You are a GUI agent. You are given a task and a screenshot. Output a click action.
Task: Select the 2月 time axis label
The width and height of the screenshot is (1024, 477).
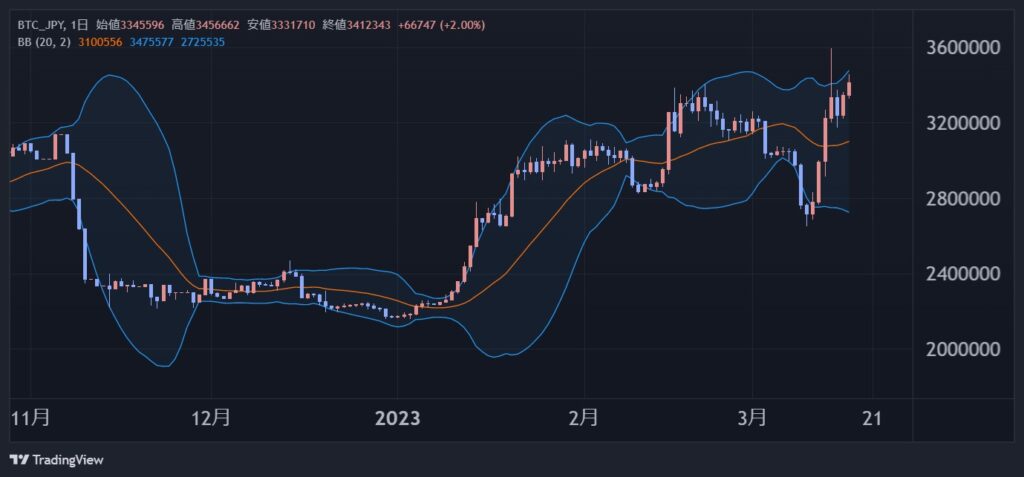click(583, 418)
